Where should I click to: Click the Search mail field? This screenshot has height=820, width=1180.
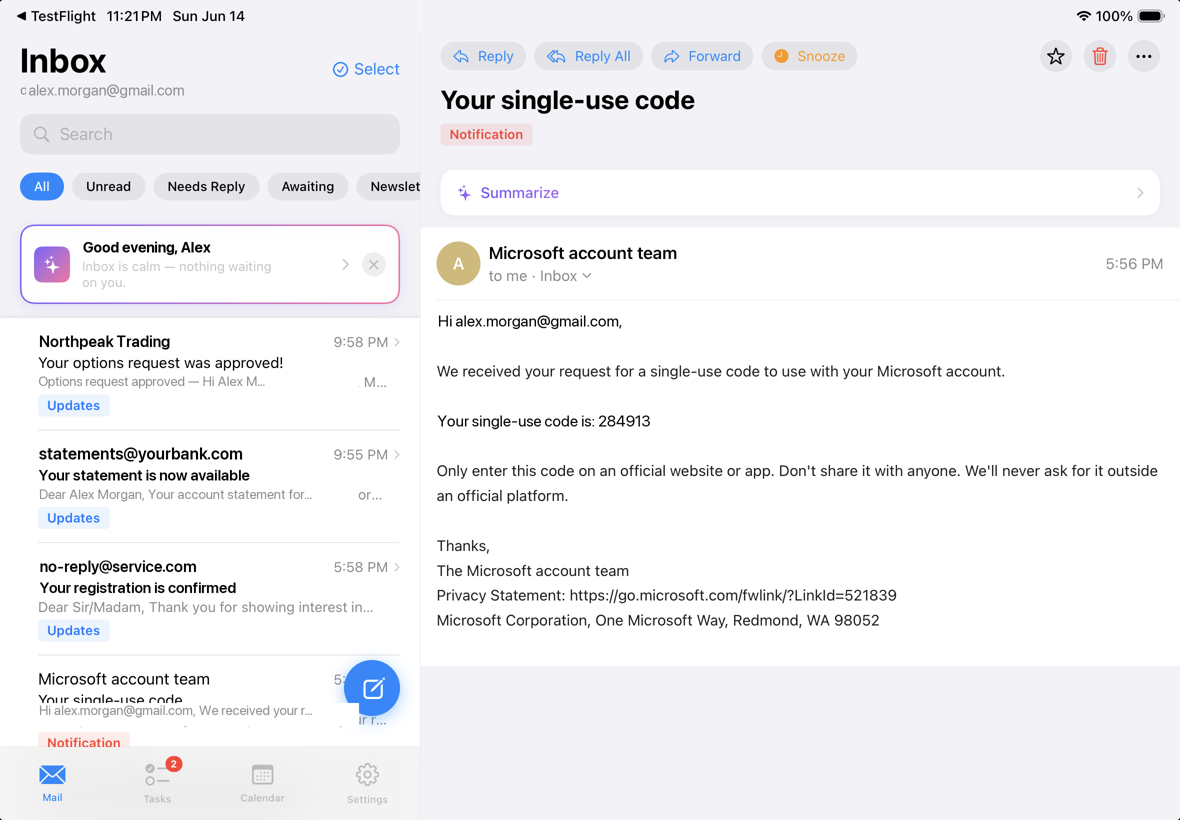tap(210, 135)
